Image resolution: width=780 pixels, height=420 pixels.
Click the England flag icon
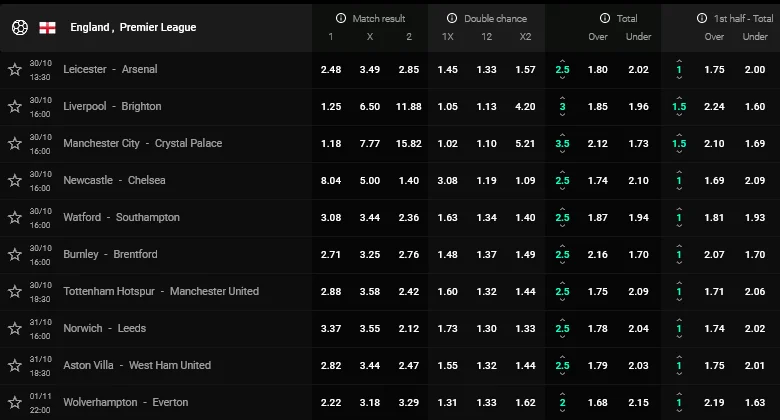(47, 27)
